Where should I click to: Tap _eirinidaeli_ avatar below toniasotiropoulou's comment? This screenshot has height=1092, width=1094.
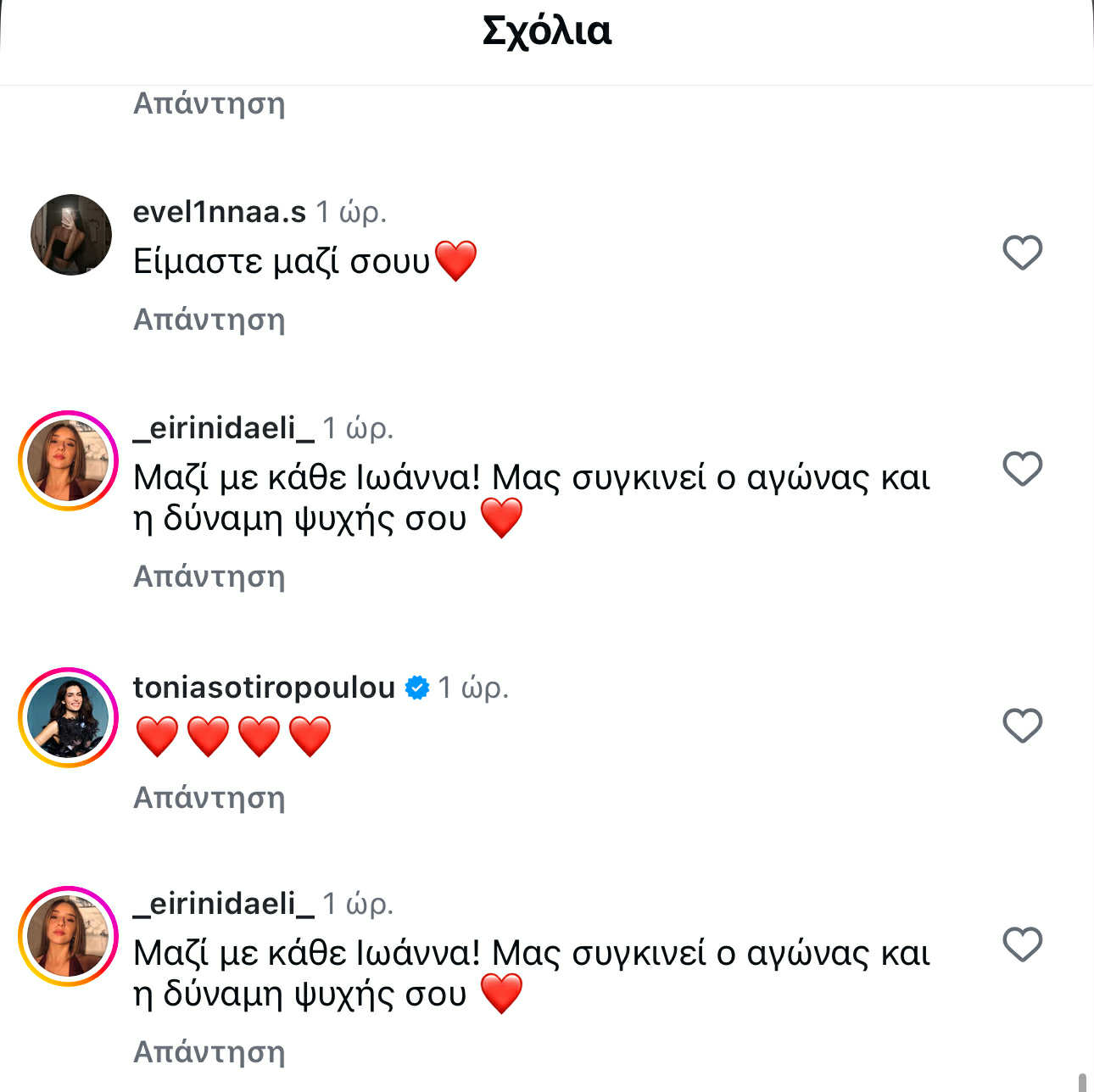point(68,936)
